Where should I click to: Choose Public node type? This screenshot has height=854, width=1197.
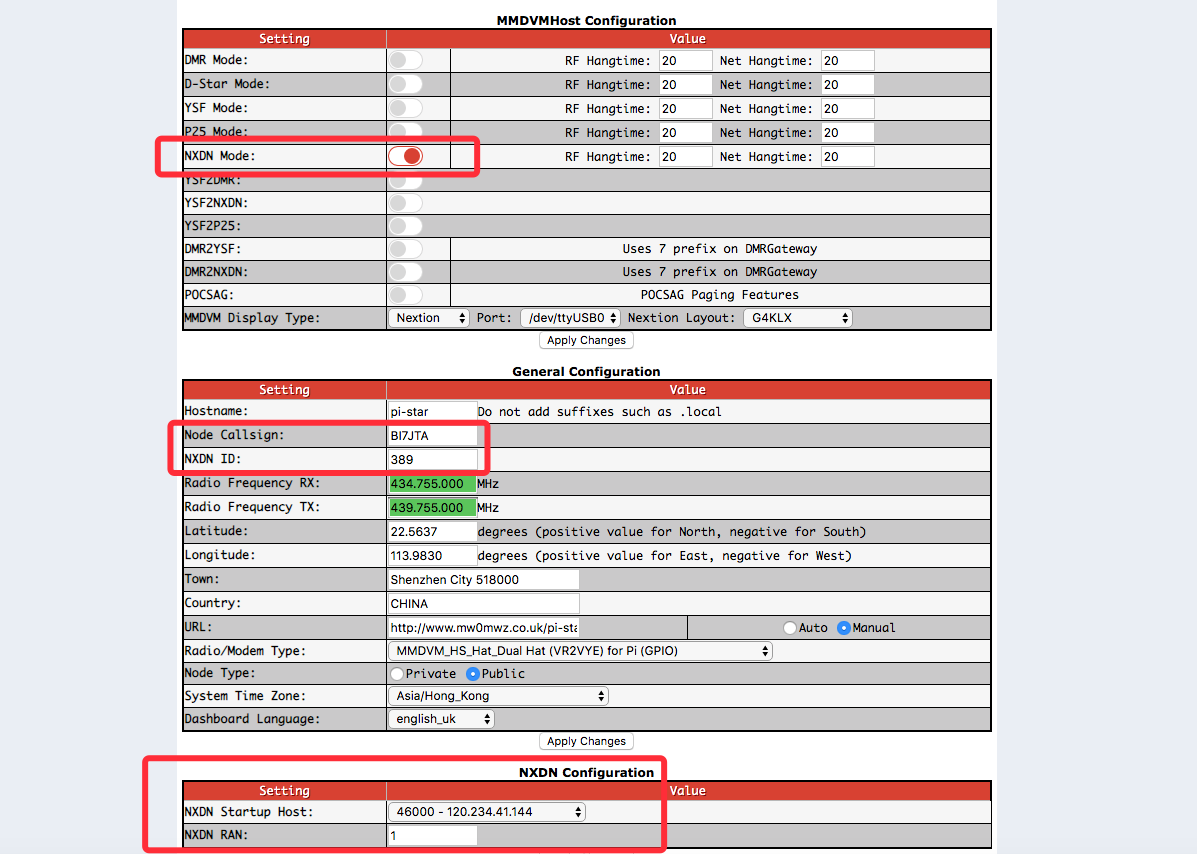pos(473,674)
